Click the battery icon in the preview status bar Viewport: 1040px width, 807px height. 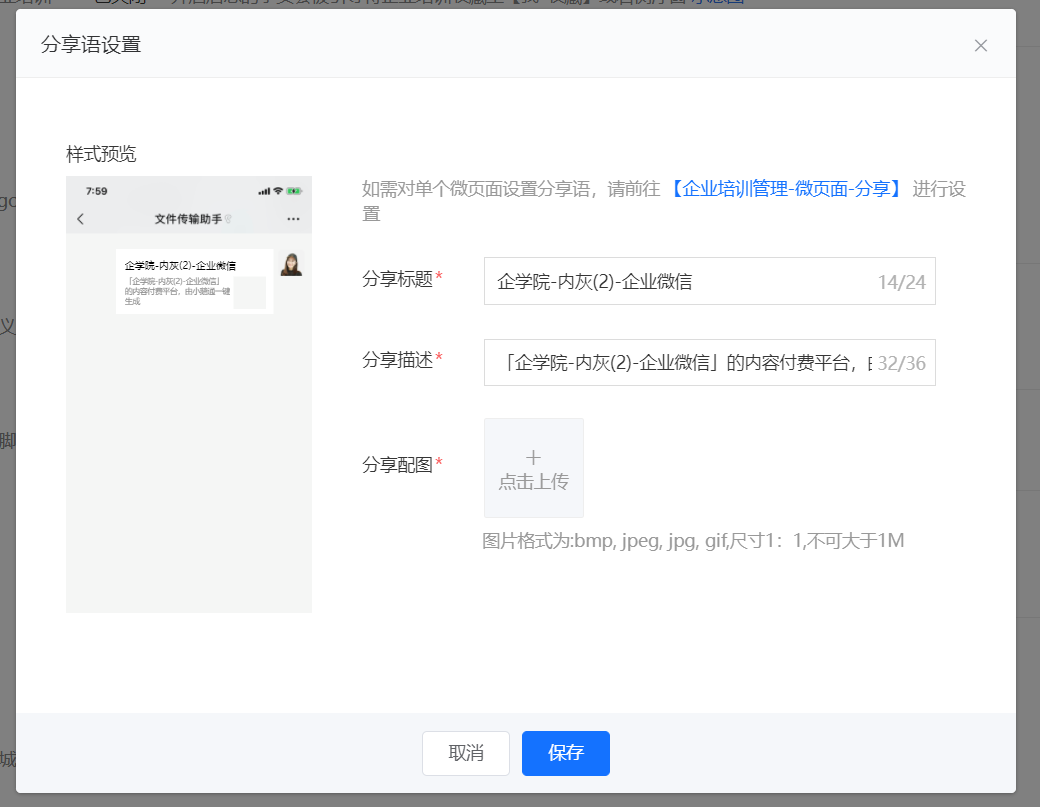click(x=294, y=191)
